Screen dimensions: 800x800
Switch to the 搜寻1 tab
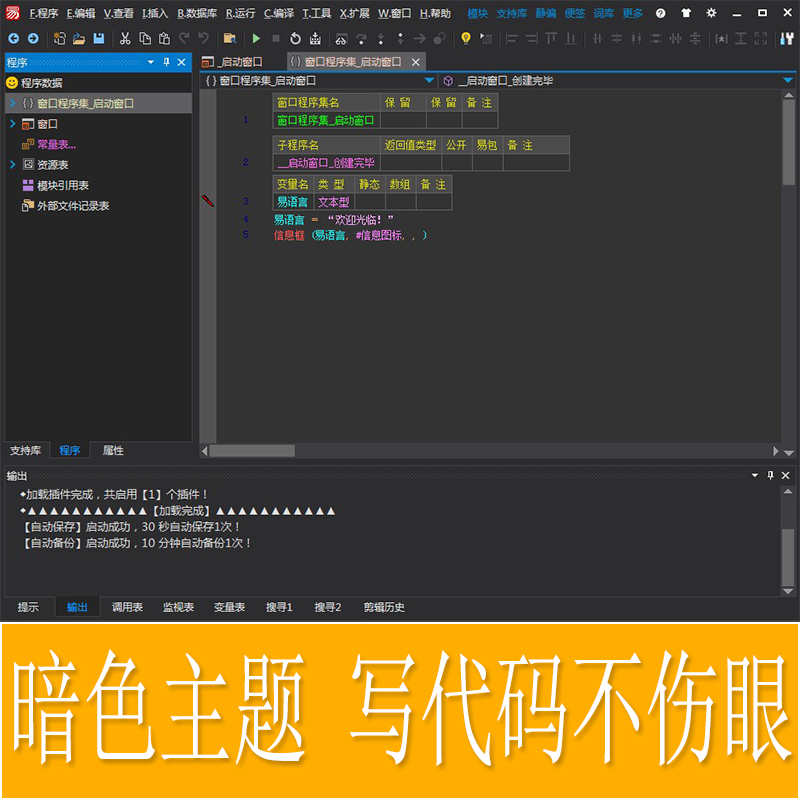279,607
